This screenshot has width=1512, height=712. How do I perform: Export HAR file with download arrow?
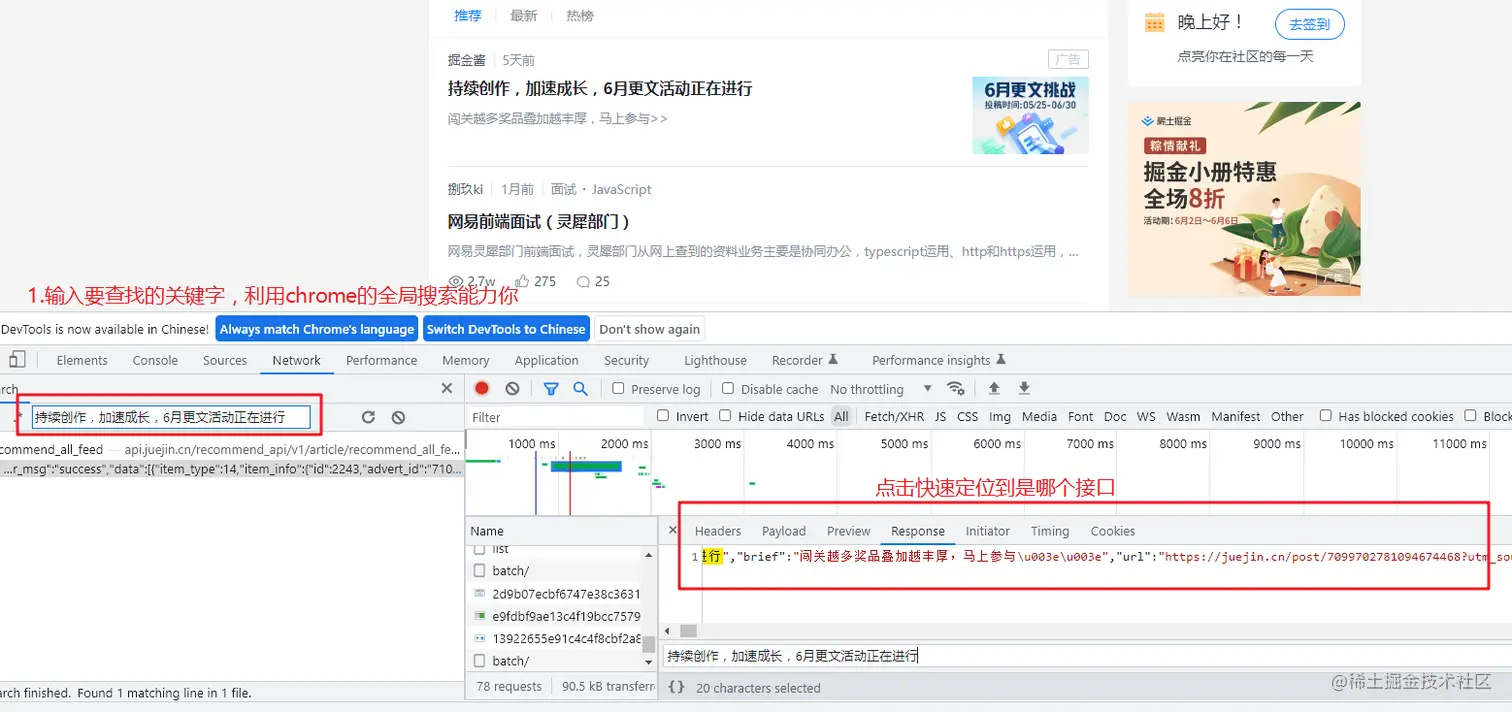coord(1024,388)
